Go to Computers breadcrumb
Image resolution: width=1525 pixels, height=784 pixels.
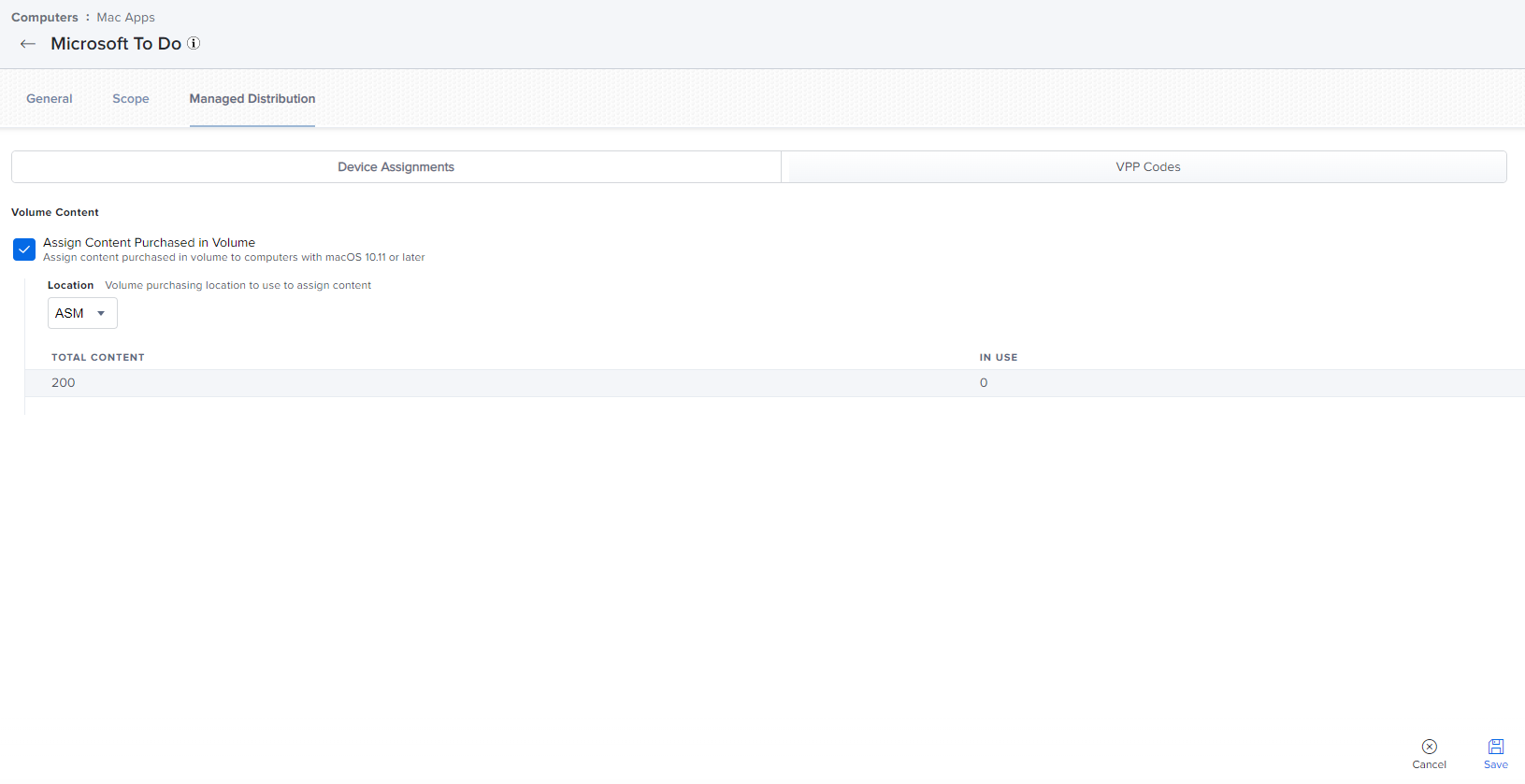pyautogui.click(x=45, y=17)
